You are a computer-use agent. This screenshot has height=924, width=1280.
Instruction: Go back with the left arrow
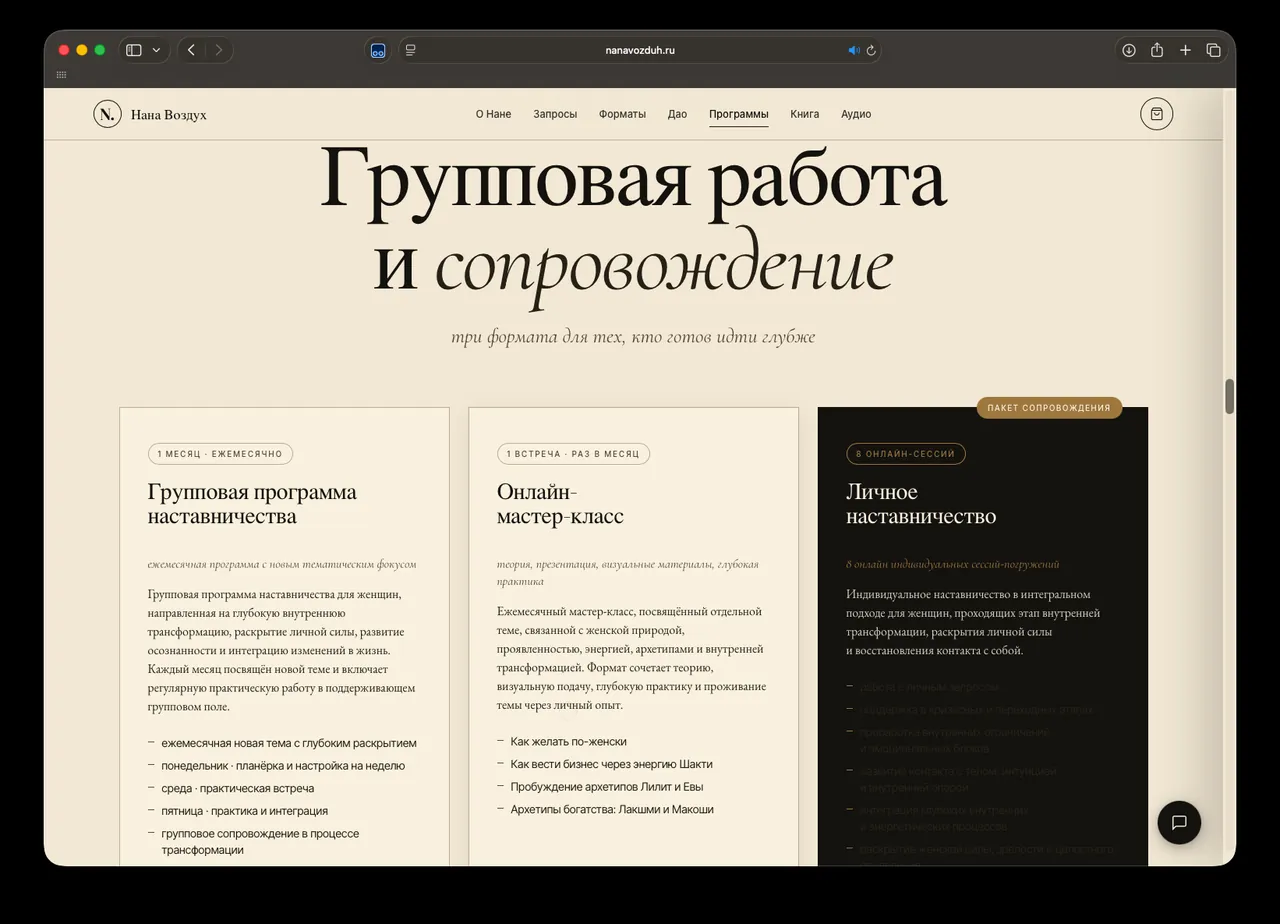[x=191, y=50]
